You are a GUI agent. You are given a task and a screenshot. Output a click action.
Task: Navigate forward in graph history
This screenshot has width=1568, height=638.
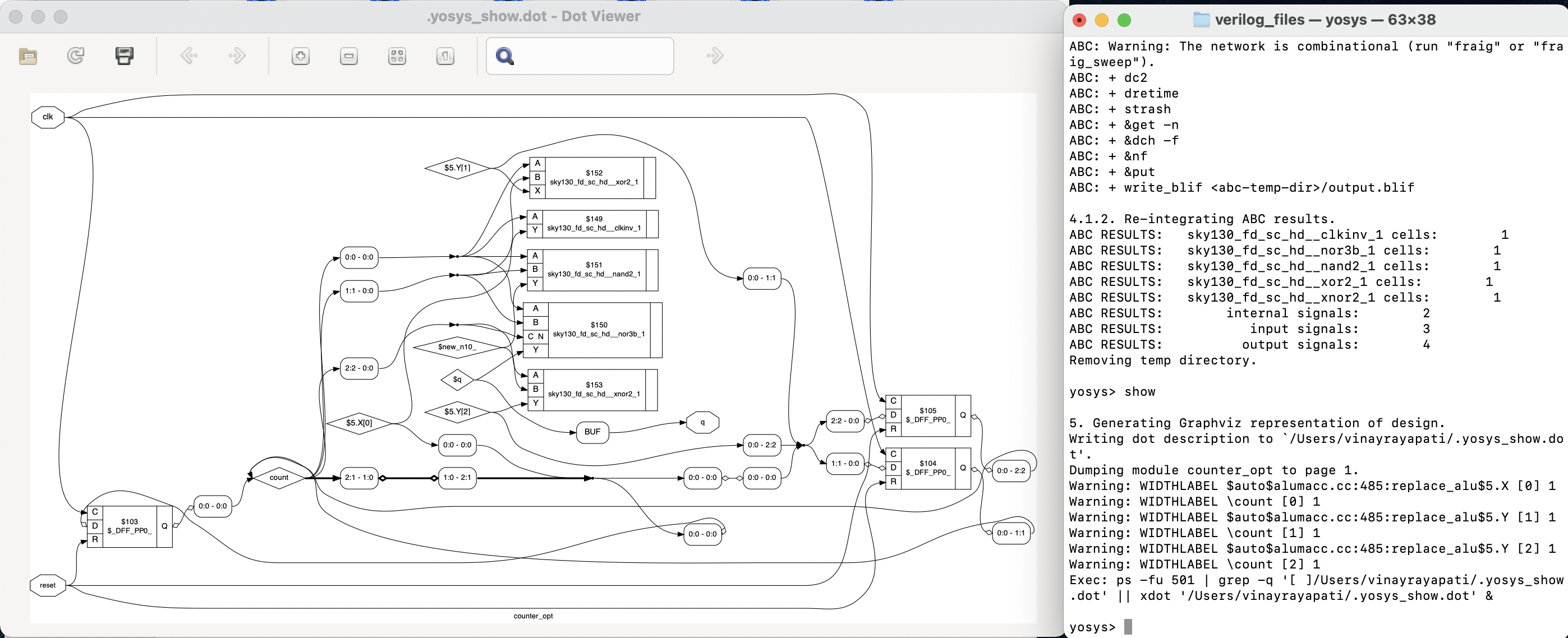click(237, 56)
